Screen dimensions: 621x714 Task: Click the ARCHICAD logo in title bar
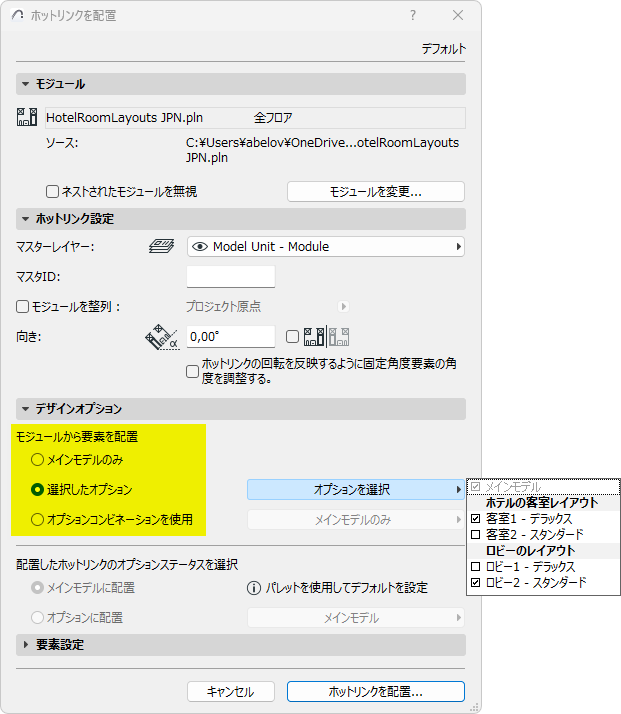tap(18, 15)
